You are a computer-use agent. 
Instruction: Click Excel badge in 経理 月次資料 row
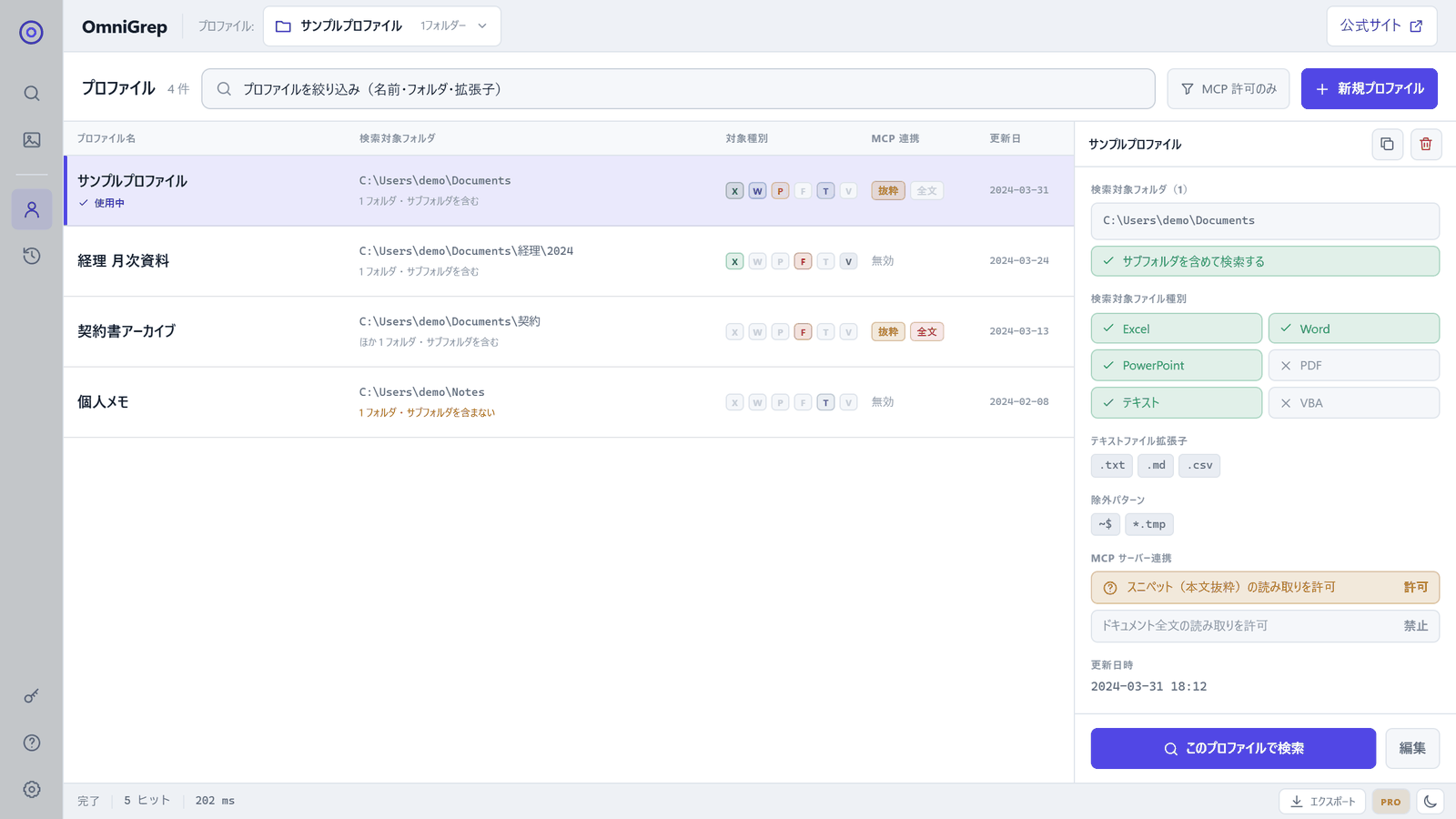[x=734, y=261]
